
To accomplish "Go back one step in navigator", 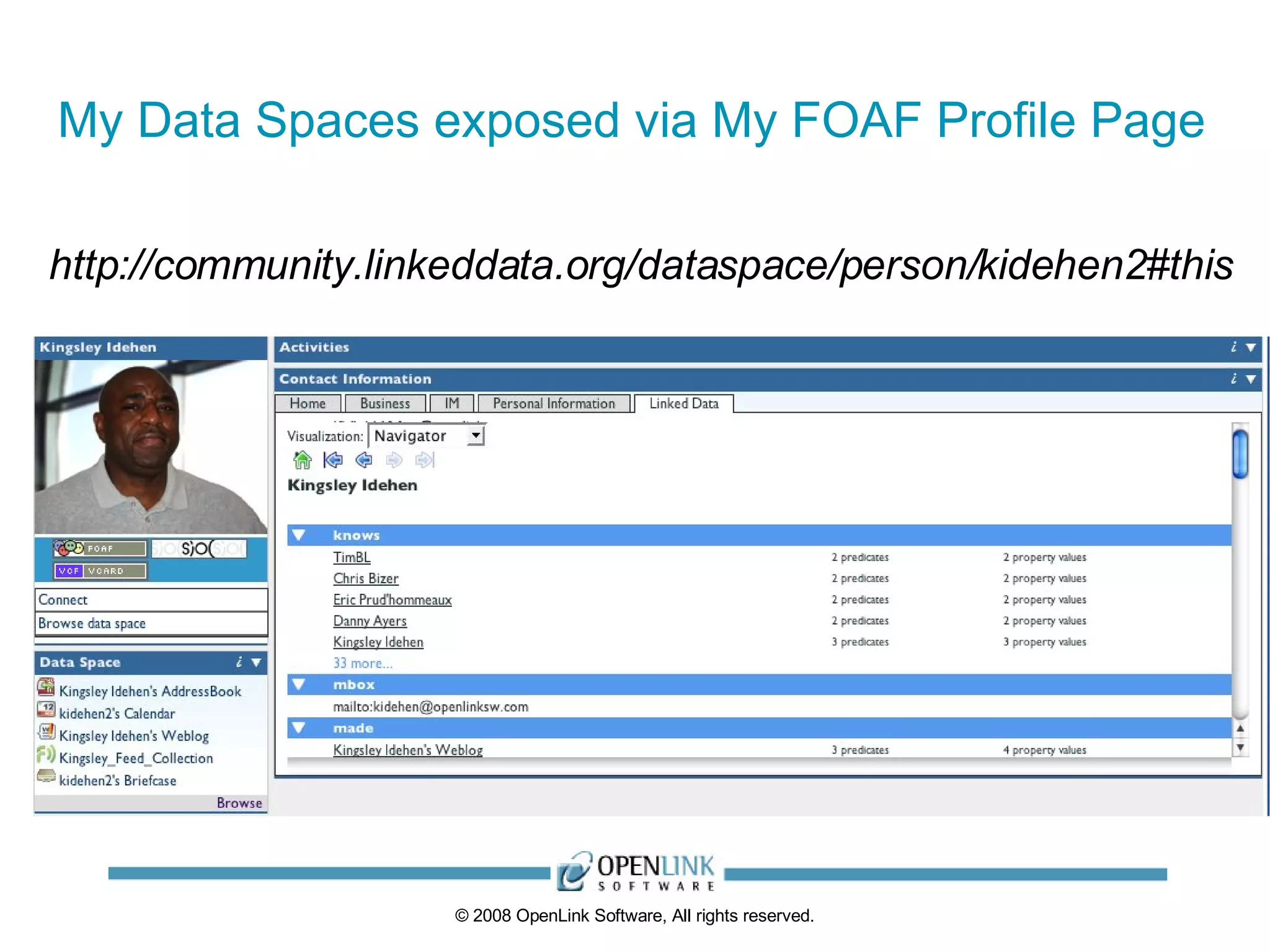I will [x=364, y=460].
